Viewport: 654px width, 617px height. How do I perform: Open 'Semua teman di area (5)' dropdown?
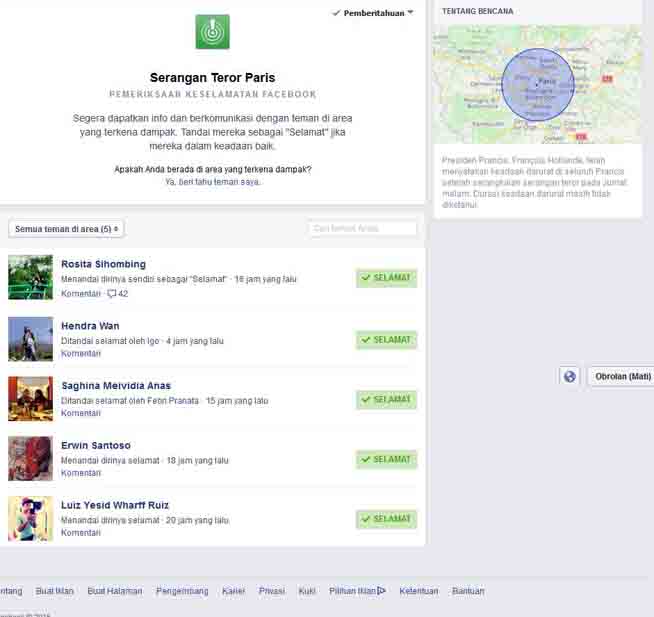tap(66, 229)
